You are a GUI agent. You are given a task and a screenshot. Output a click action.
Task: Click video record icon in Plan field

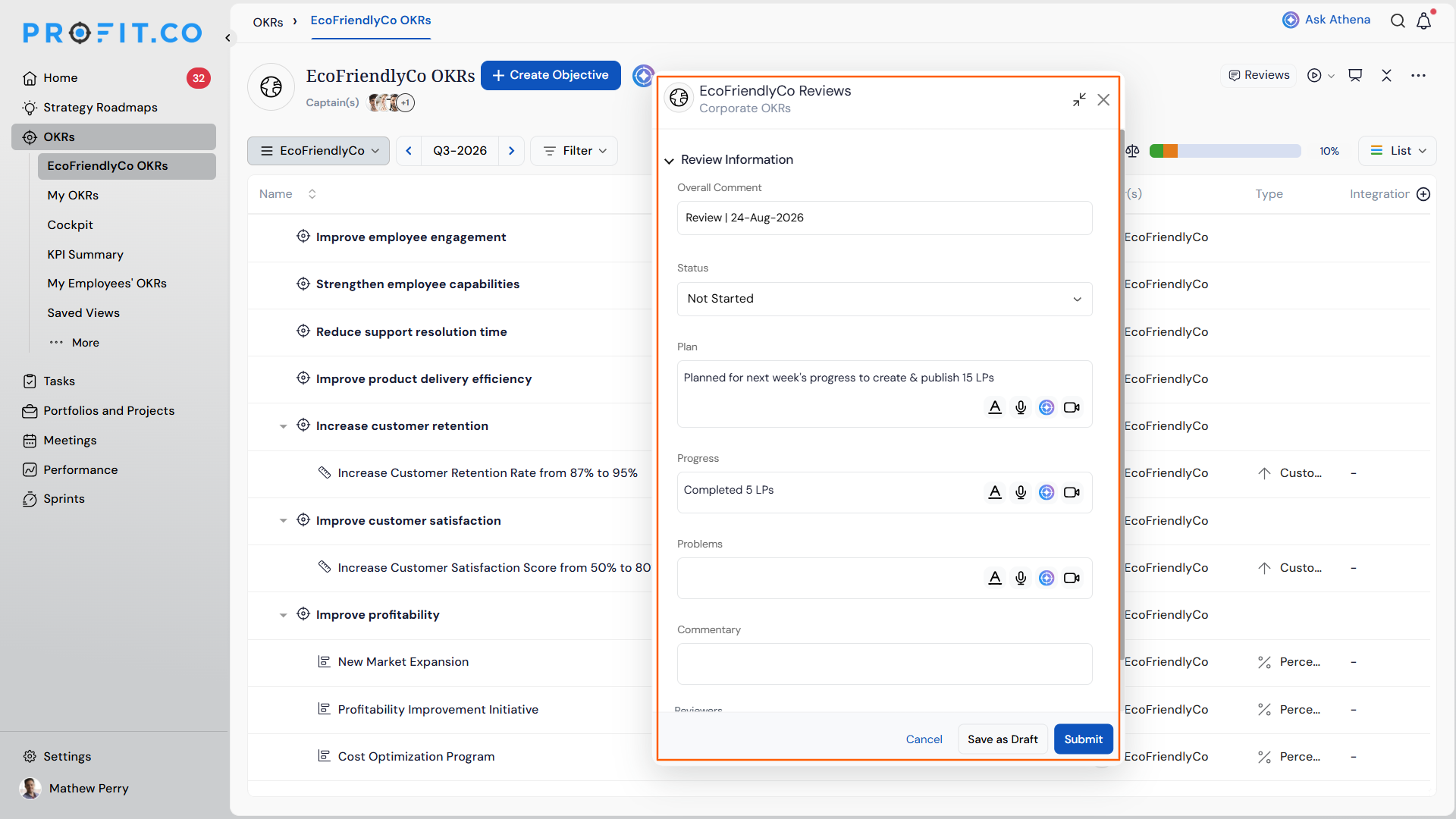1072,407
